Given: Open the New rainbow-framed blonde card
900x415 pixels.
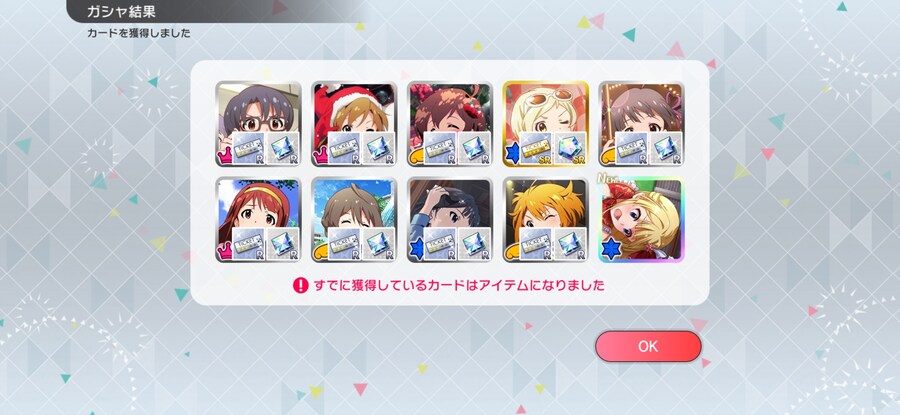Looking at the screenshot, I should tap(641, 220).
